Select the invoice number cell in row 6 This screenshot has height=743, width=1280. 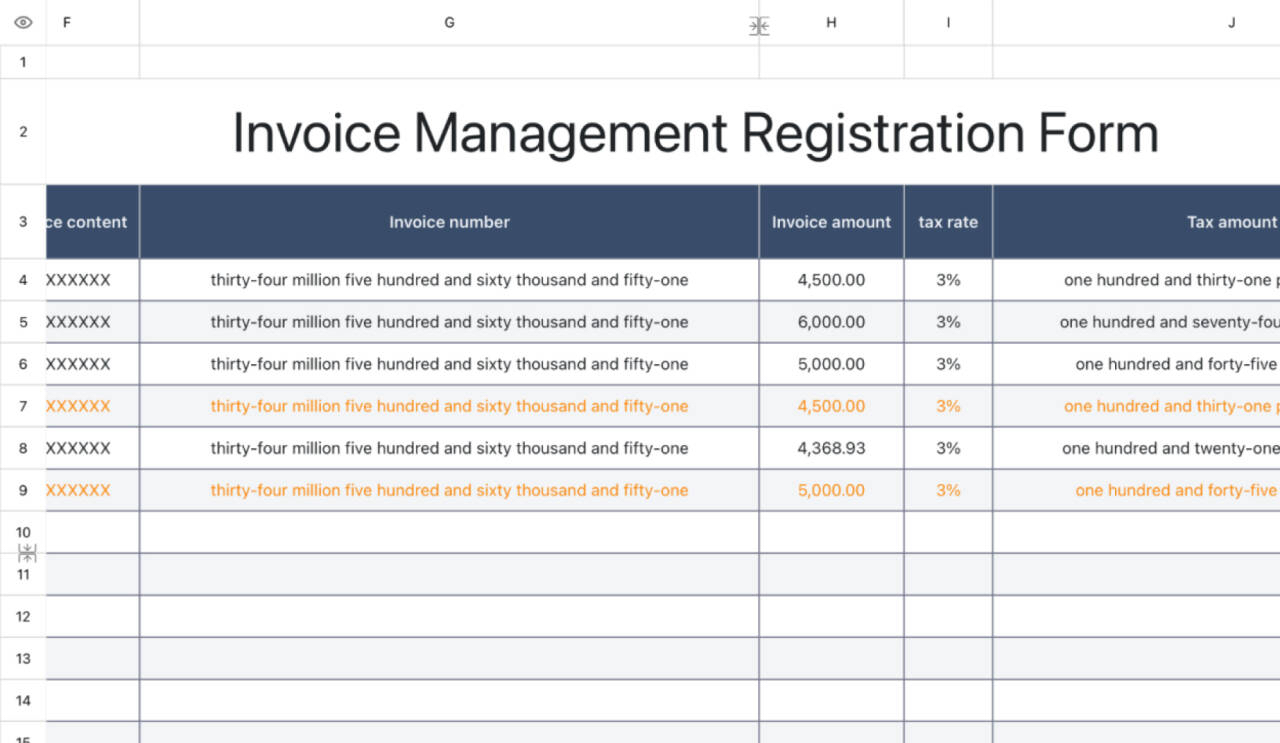click(449, 364)
